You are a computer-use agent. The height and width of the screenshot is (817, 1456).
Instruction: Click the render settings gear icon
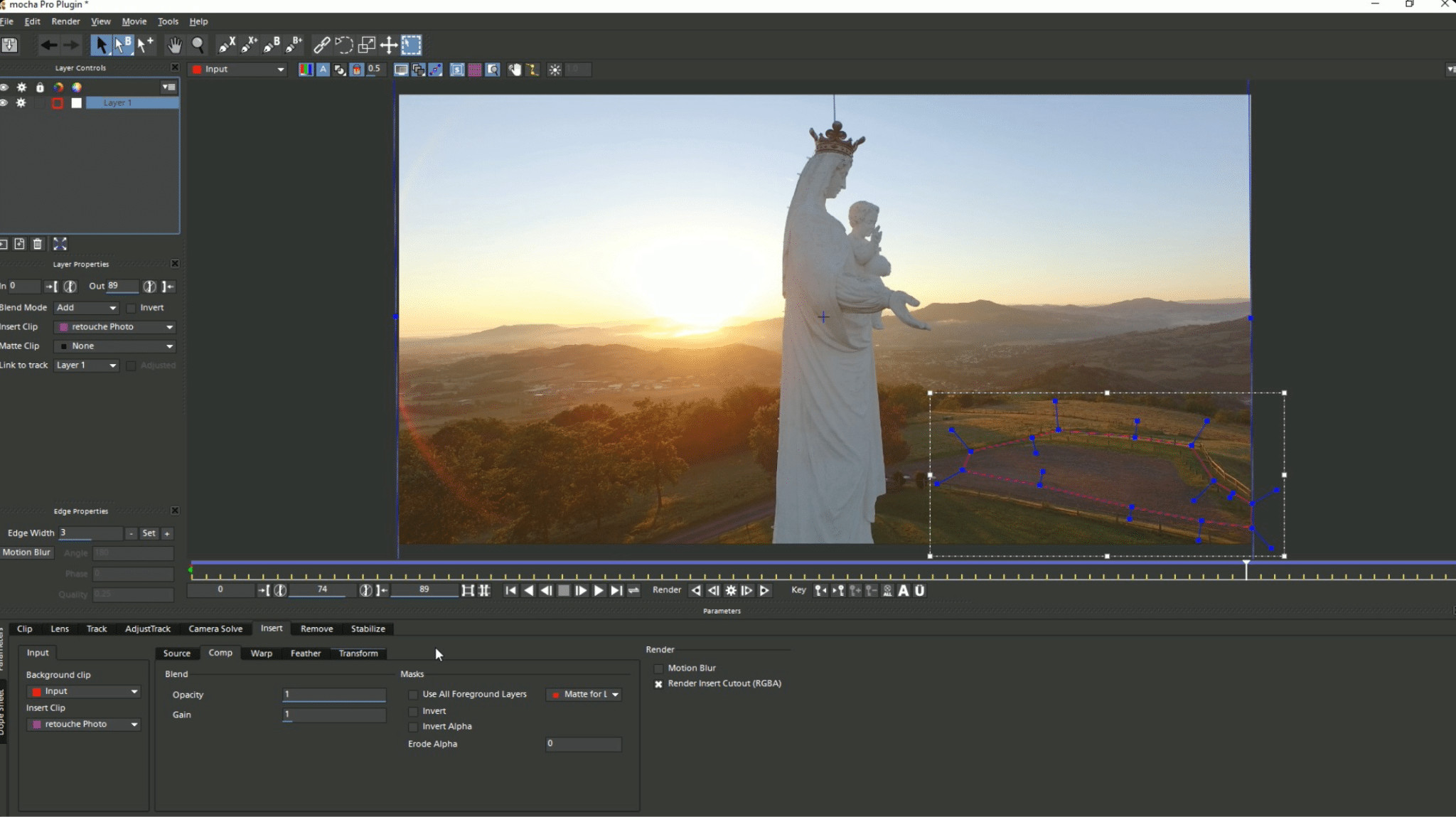pos(731,590)
